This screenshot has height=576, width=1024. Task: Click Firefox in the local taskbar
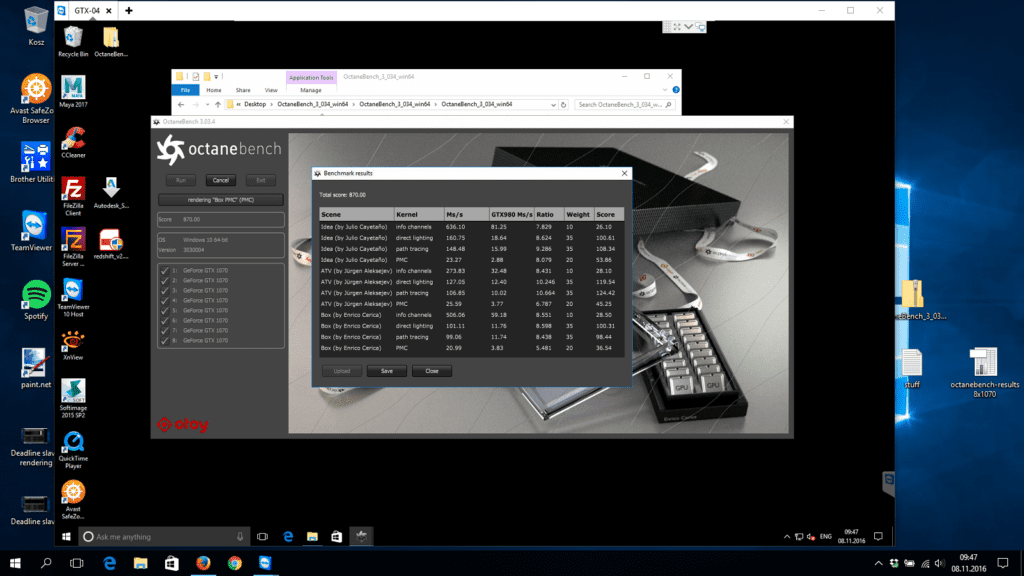[203, 563]
